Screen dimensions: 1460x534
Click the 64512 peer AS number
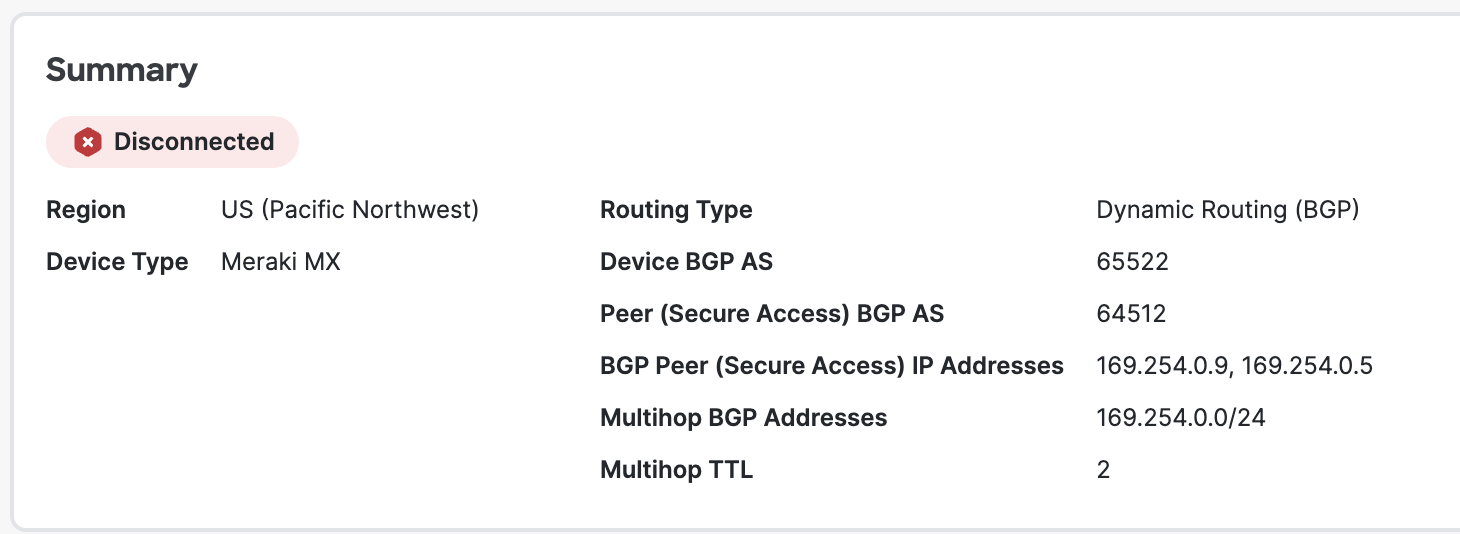pyautogui.click(x=1131, y=314)
